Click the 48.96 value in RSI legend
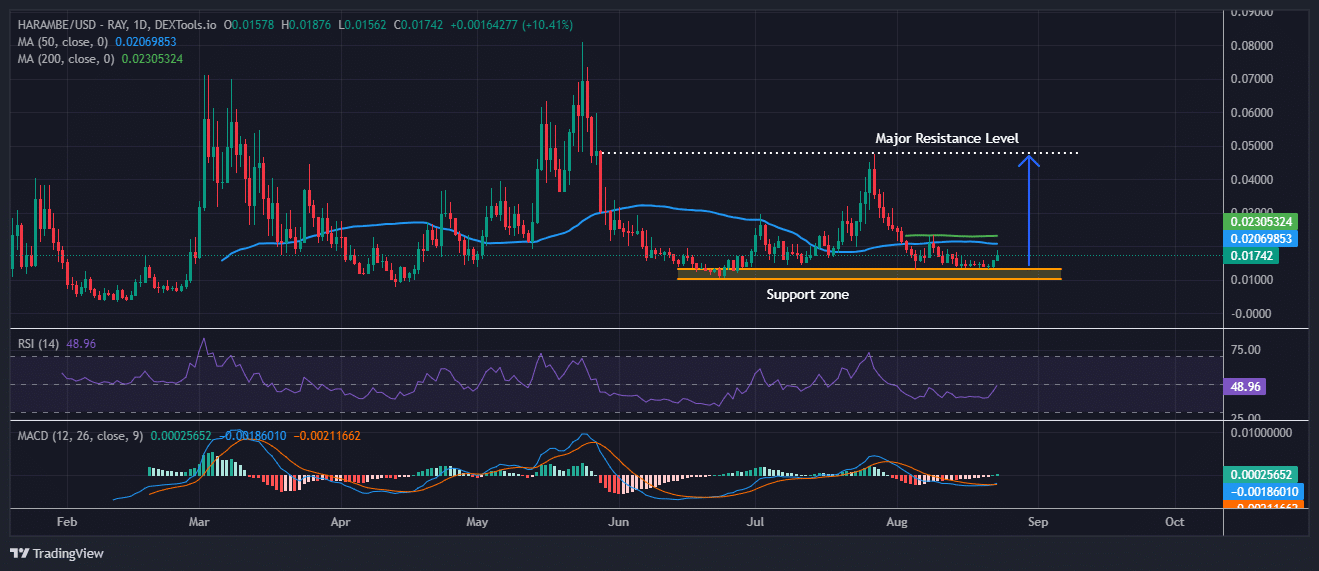The height and width of the screenshot is (571, 1319). pyautogui.click(x=80, y=344)
